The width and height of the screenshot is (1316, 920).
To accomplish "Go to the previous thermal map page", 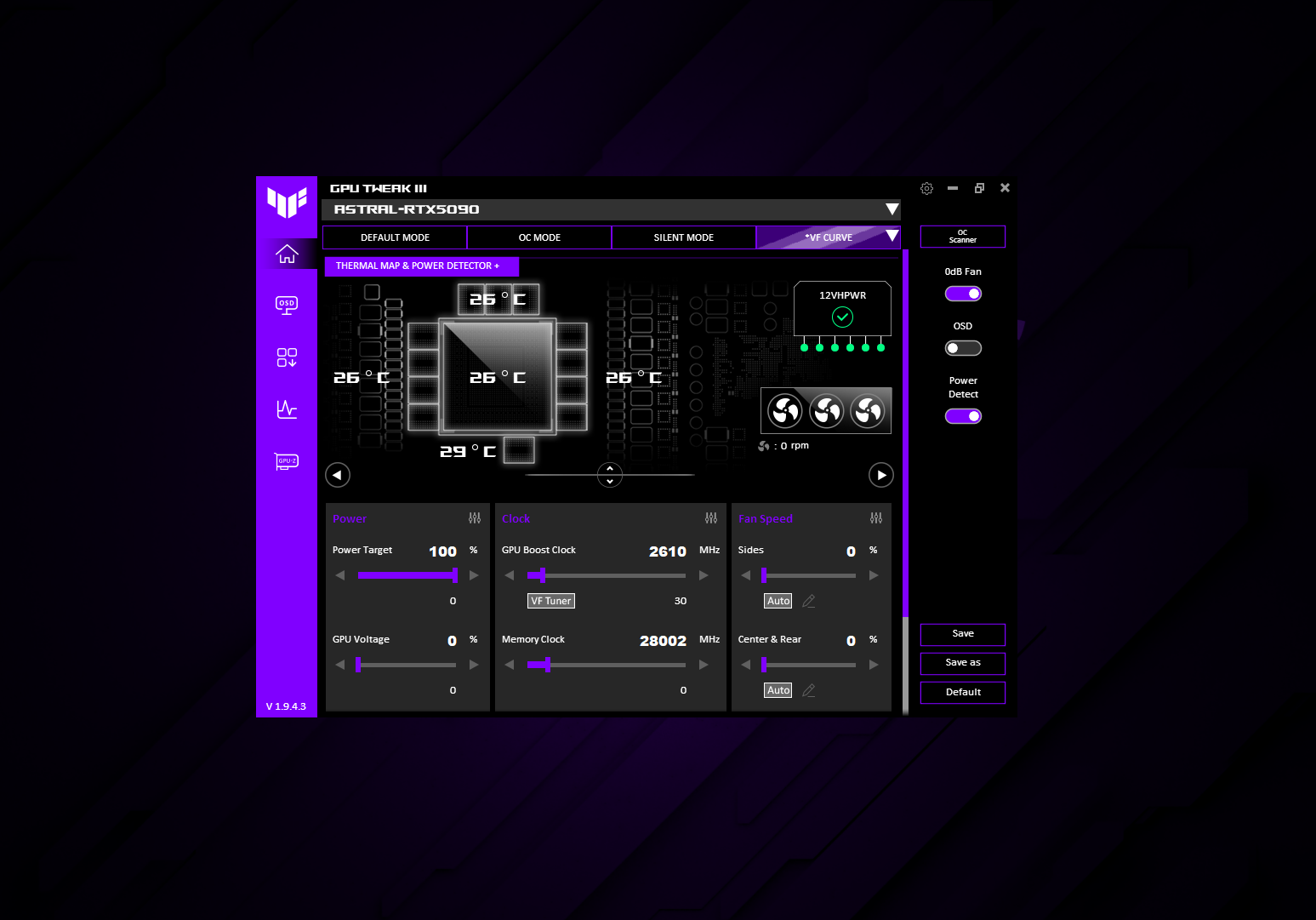I will tap(338, 475).
